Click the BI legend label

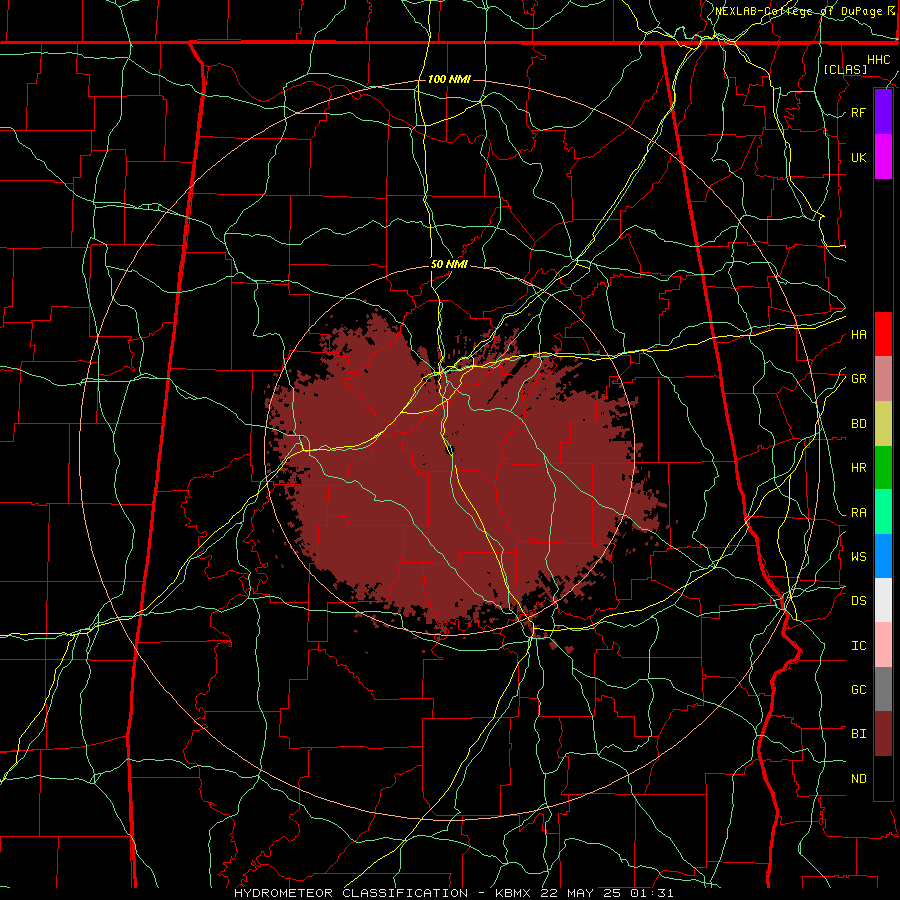(x=858, y=734)
